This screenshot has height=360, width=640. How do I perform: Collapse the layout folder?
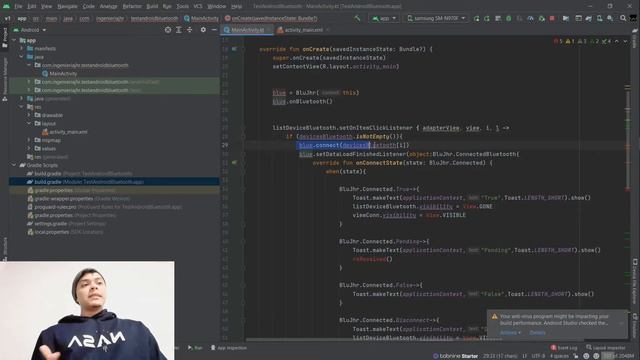29,123
